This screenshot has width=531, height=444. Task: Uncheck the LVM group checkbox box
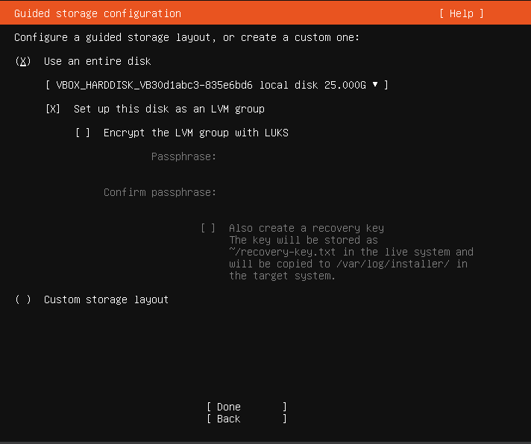click(53, 109)
